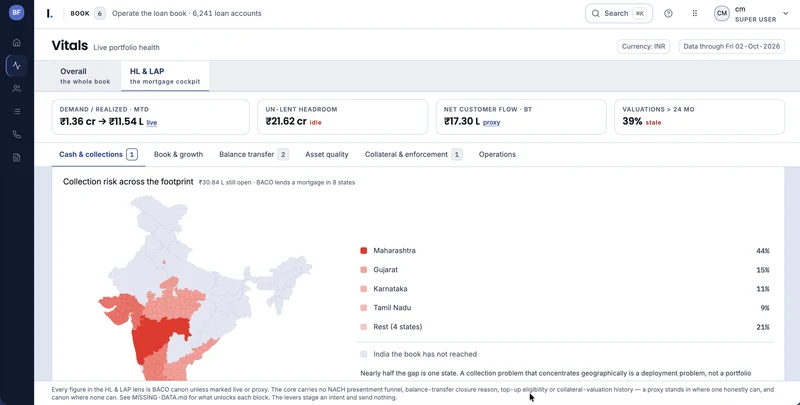
Task: Open the Demand / Realized MTD card
Action: click(x=151, y=117)
